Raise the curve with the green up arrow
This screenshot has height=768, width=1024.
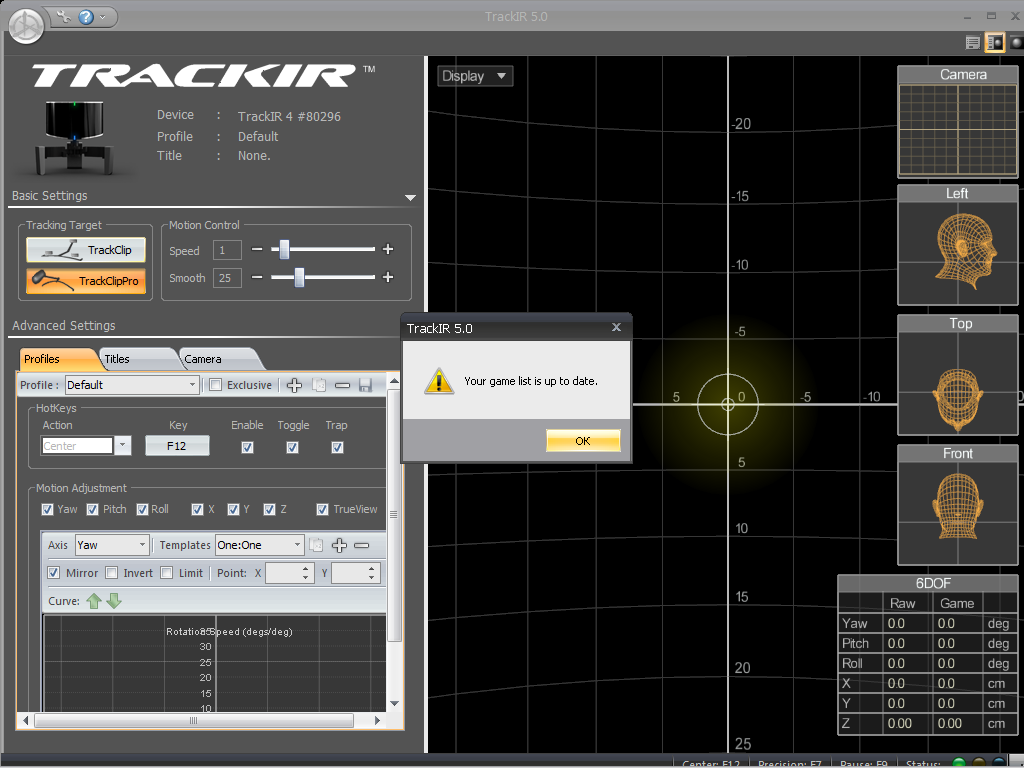point(94,601)
